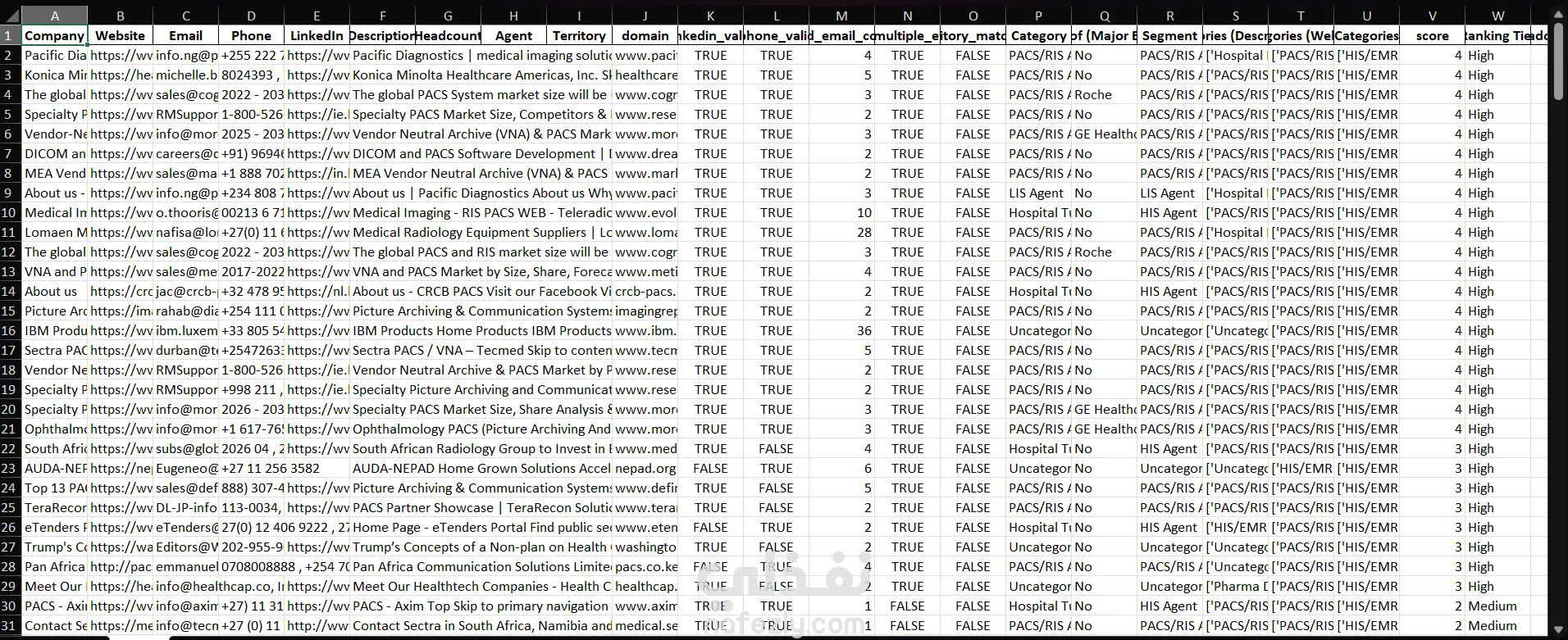Click the 'domain' header cell

coord(645,35)
